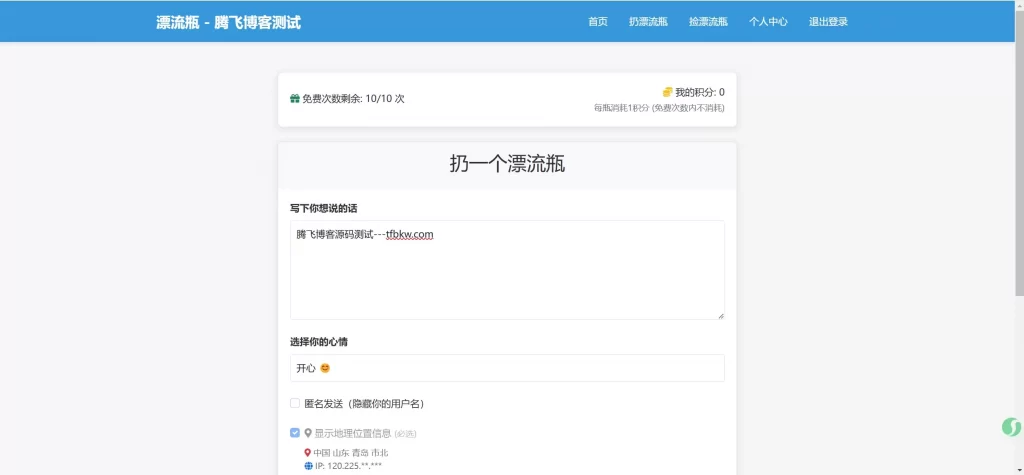Click label 写下你想说的话
The width and height of the screenshot is (1024, 475).
[x=323, y=208]
